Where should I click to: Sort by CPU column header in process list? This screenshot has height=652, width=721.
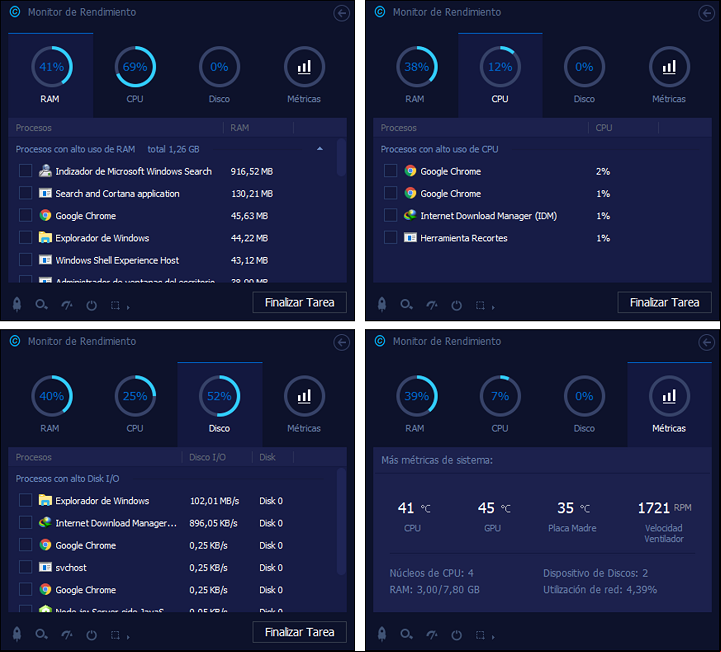(x=623, y=128)
